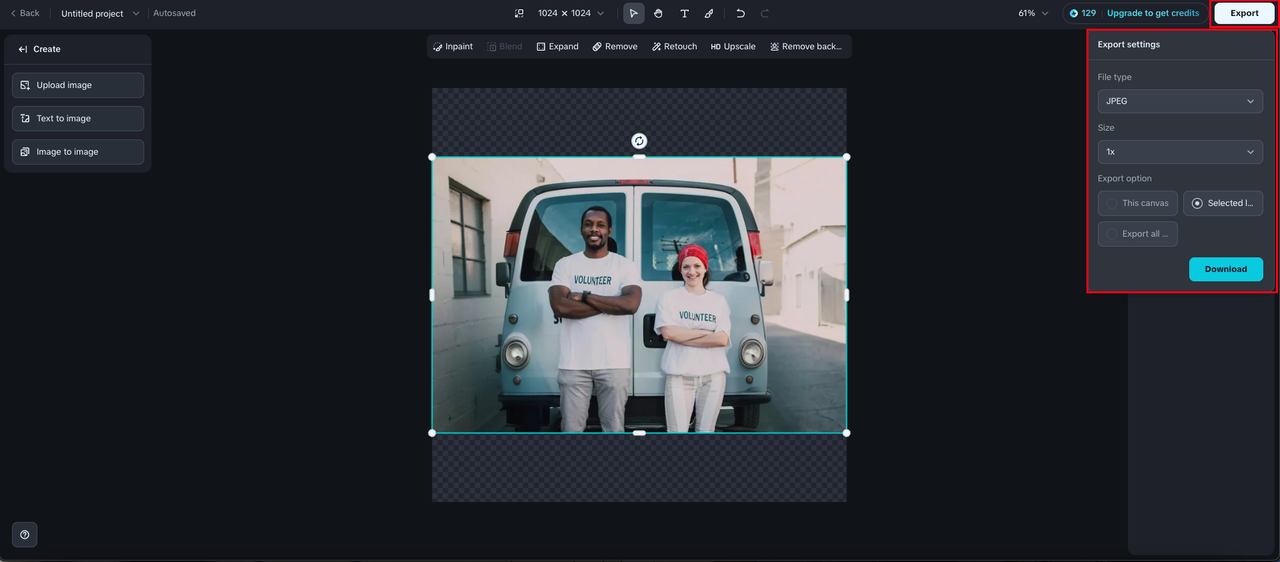Click the Autosaved status text

pos(174,13)
